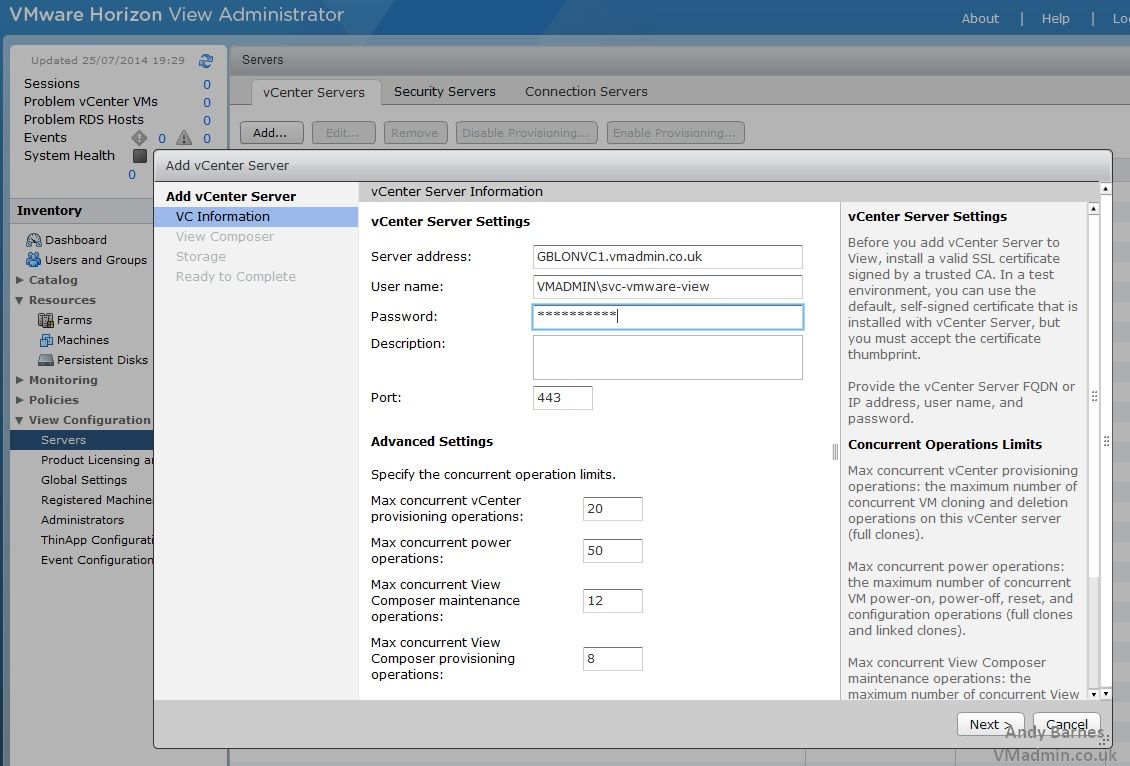Click Enable Provisioning... button
This screenshot has height=766, width=1130.
(x=675, y=133)
